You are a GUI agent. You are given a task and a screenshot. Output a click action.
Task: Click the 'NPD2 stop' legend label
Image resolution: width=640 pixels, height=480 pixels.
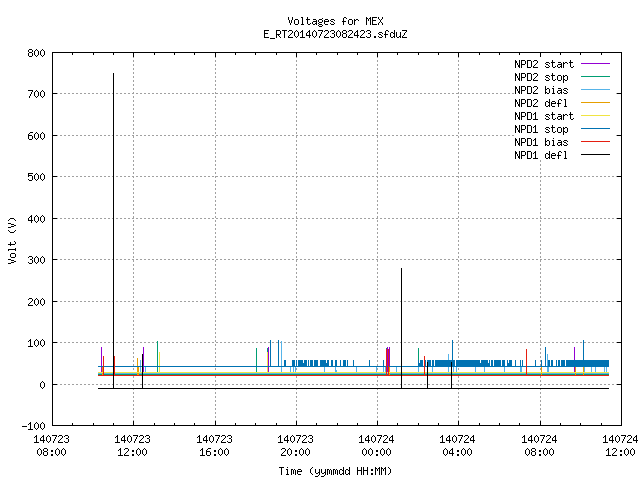541,77
